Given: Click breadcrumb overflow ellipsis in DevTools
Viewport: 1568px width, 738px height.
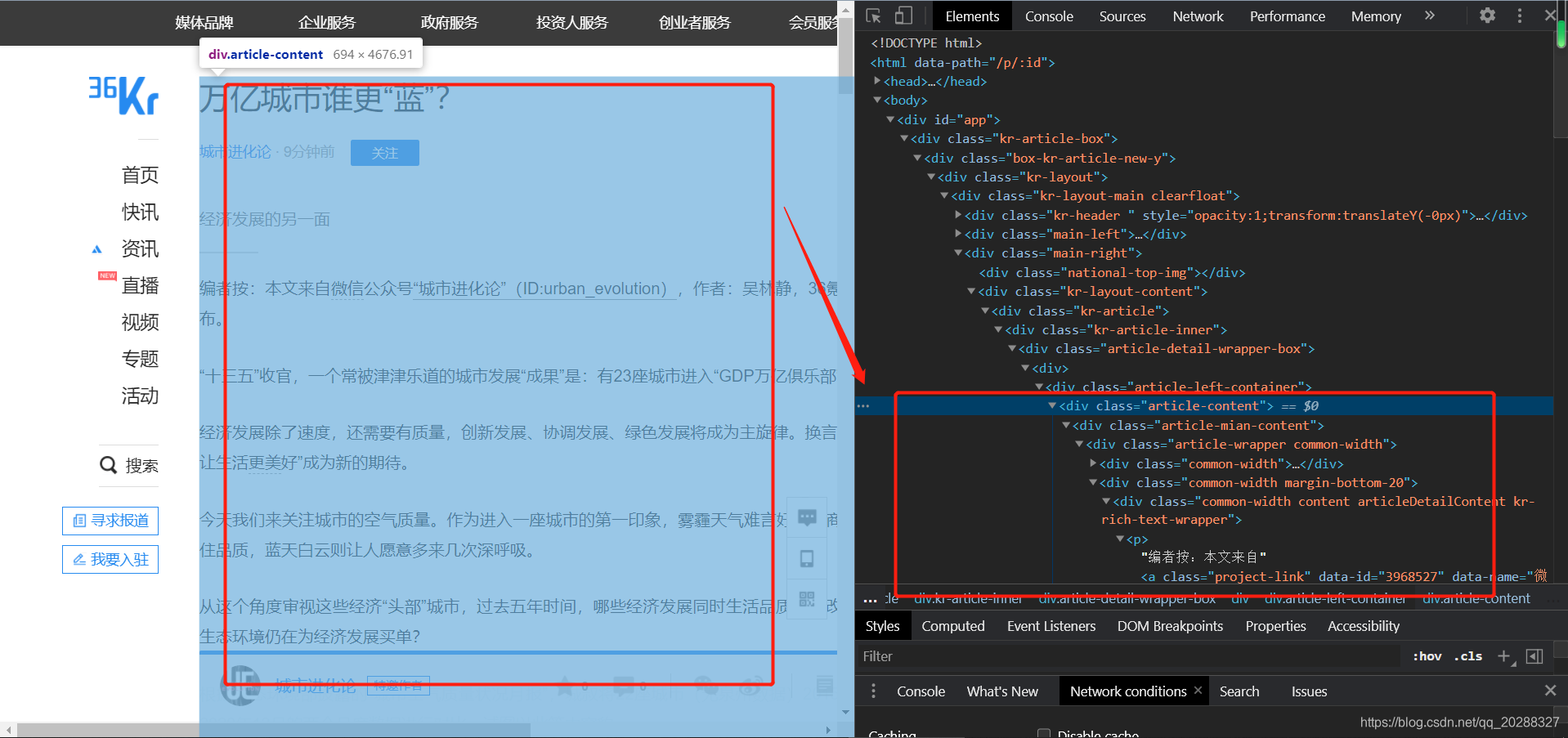Looking at the screenshot, I should click(871, 599).
